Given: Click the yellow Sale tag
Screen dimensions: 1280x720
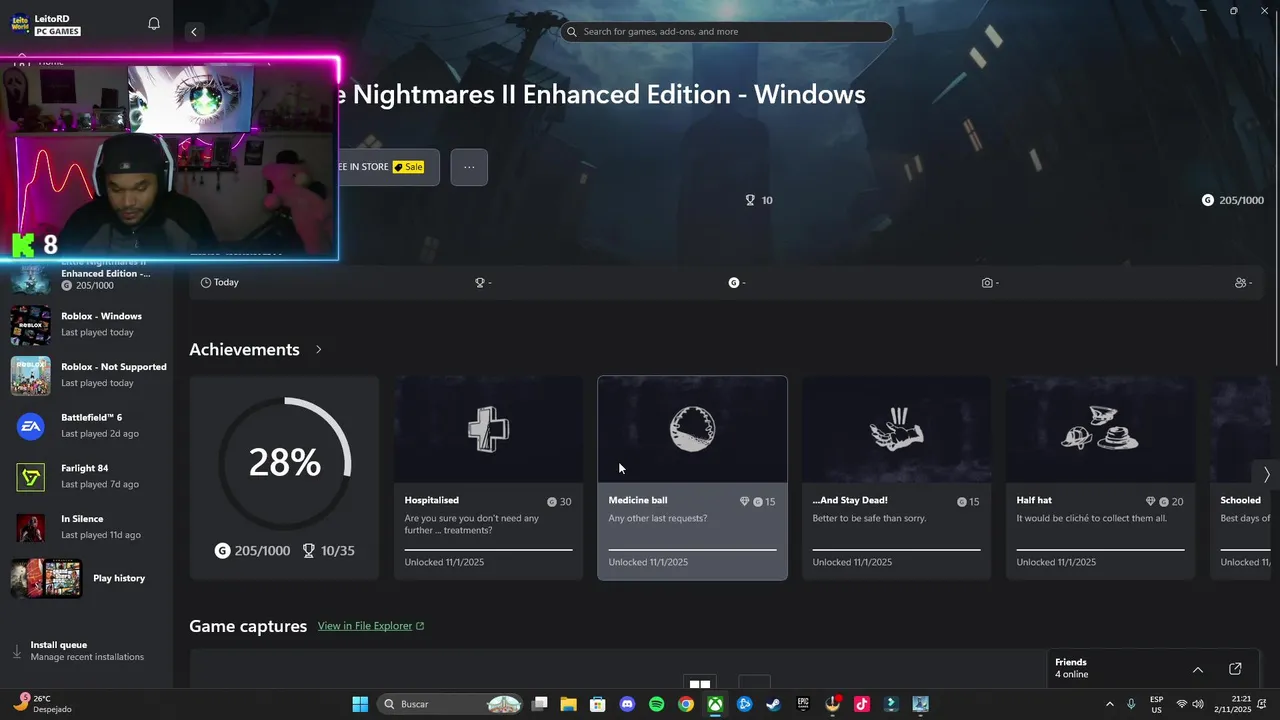Looking at the screenshot, I should [x=409, y=167].
